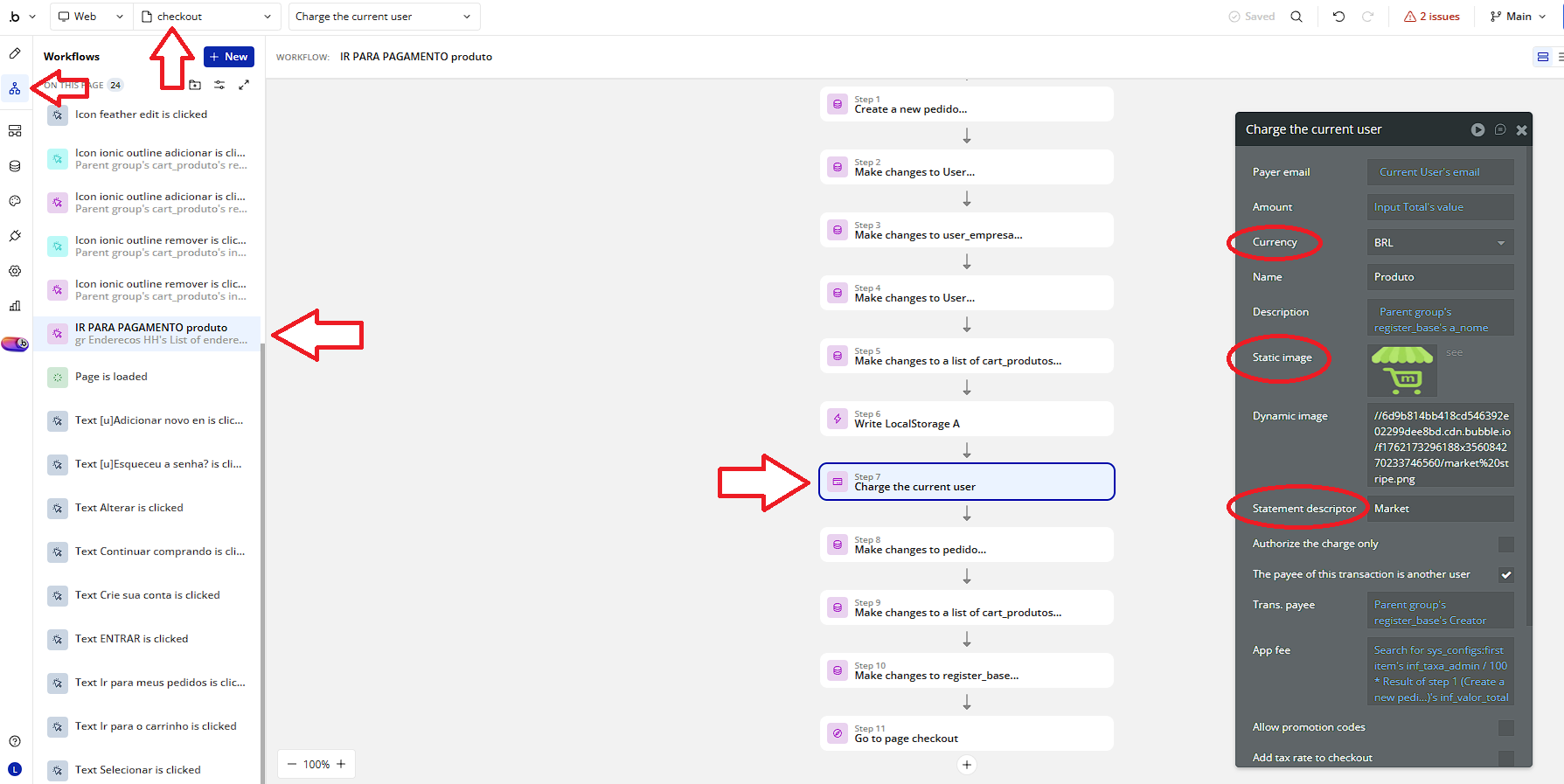Open the Design tab pencil icon

tap(15, 53)
